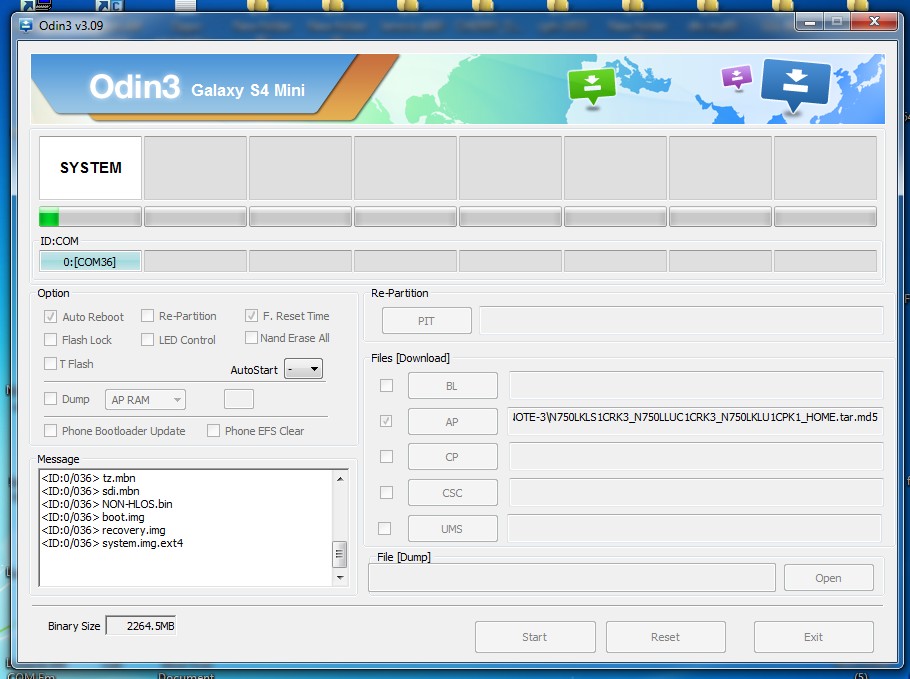Enable the Flash Lock option
910x679 pixels.
pyautogui.click(x=50, y=340)
